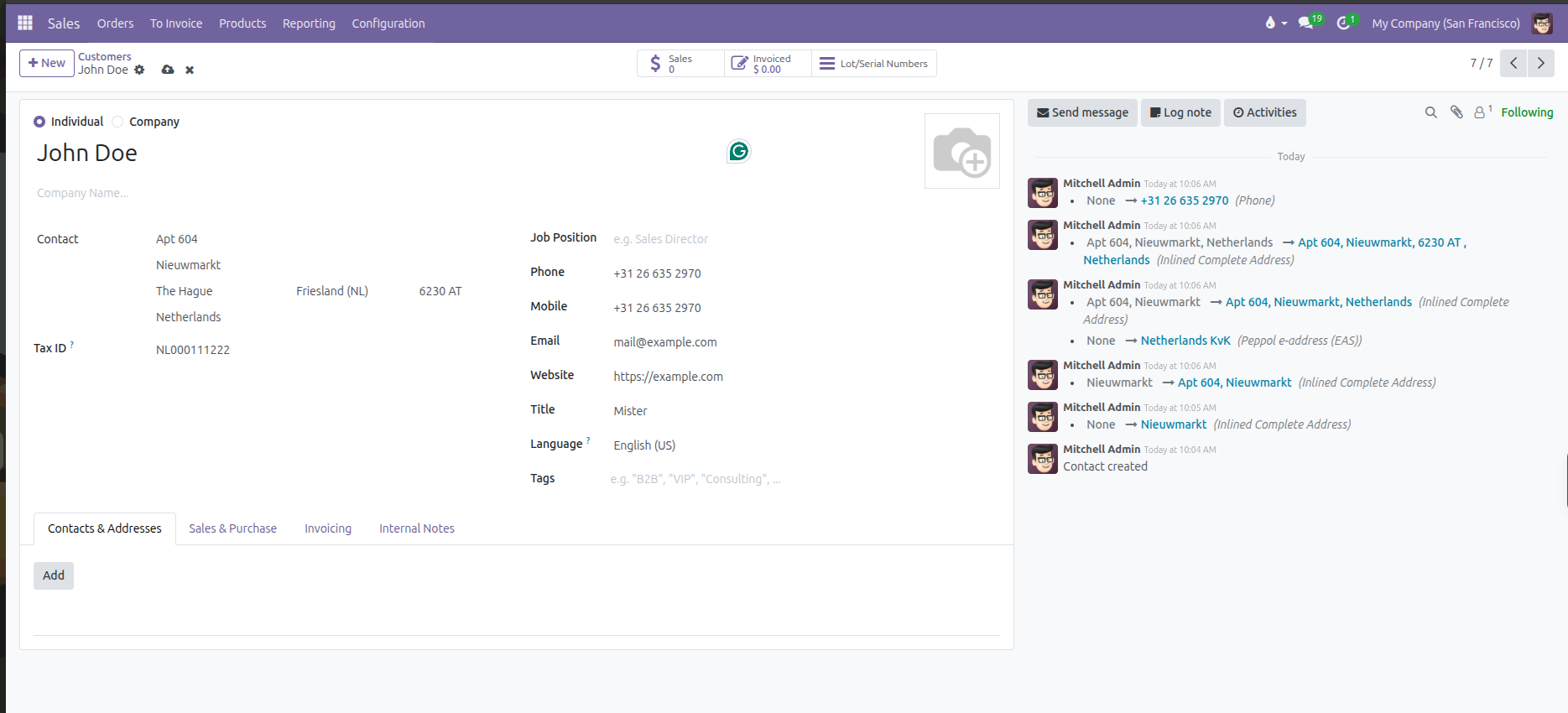Image resolution: width=1568 pixels, height=713 pixels.
Task: Go back to Customers breadcrumb
Action: (x=105, y=57)
